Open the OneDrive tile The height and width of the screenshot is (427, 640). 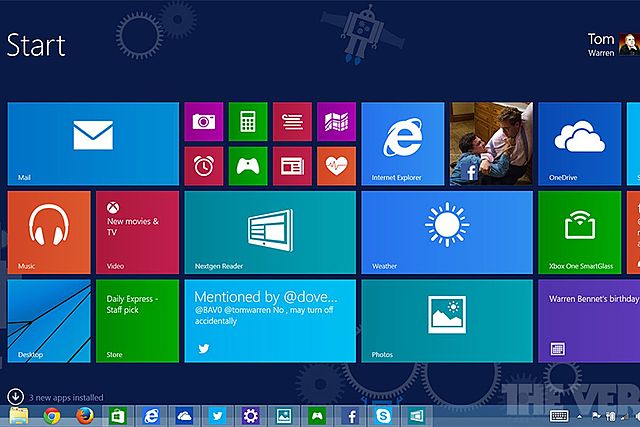[580, 143]
